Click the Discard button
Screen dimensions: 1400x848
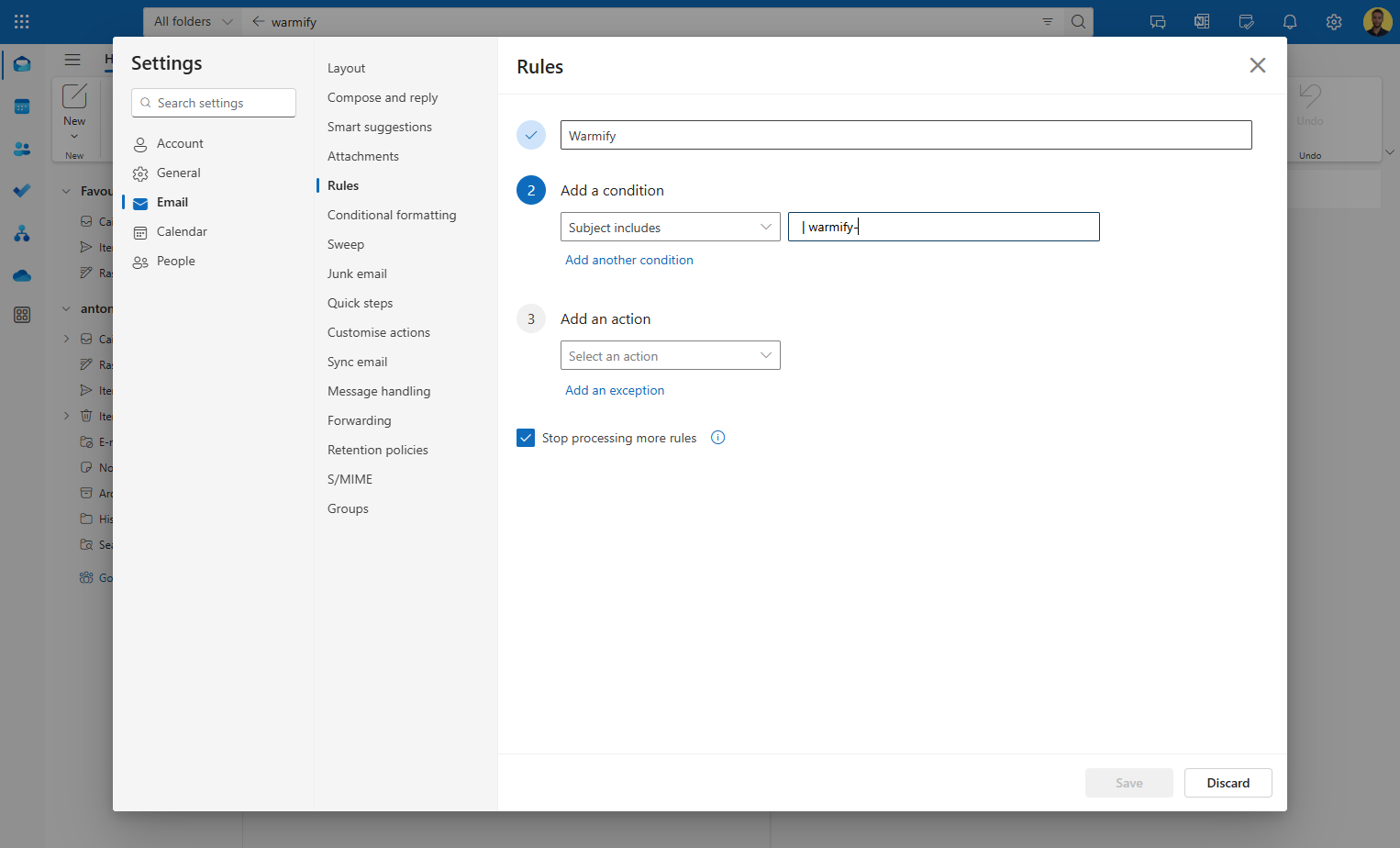pos(1228,783)
